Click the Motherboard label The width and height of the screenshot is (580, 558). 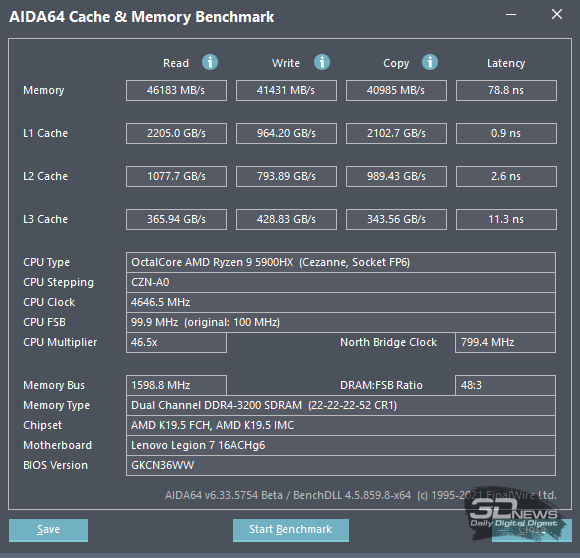(57, 445)
